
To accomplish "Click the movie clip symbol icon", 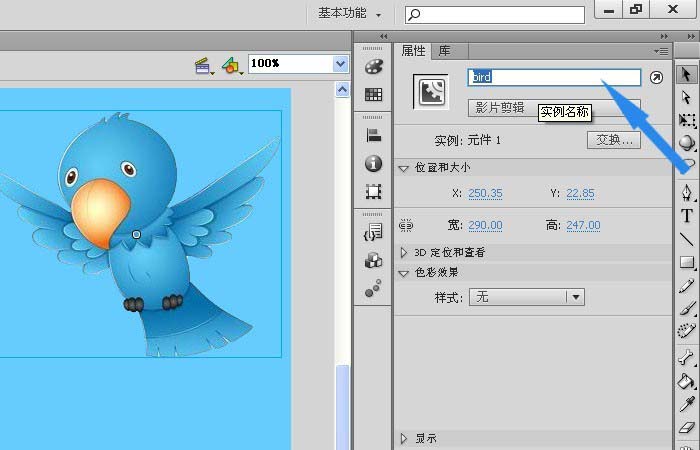I will pyautogui.click(x=431, y=92).
